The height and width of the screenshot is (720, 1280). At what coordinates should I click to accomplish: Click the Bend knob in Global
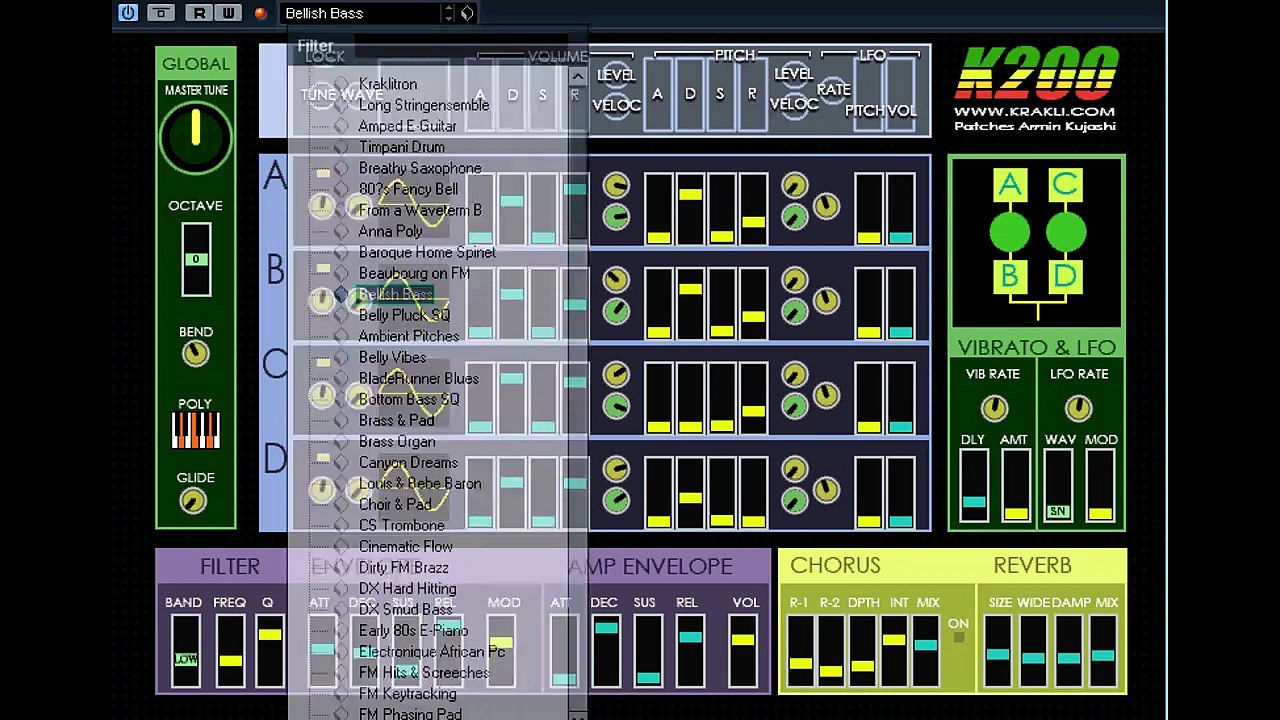[195, 354]
